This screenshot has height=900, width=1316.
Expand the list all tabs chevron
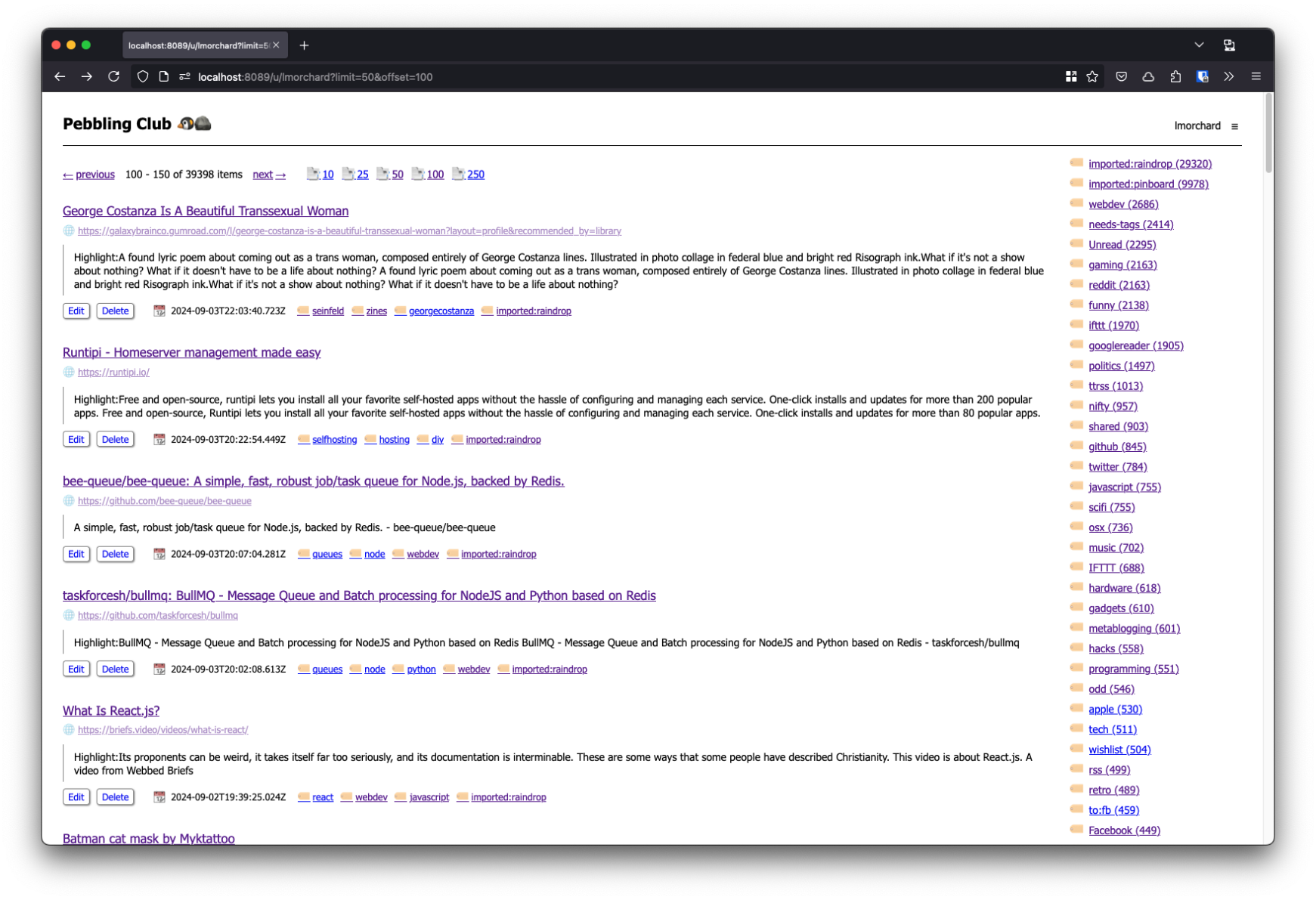click(x=1199, y=45)
